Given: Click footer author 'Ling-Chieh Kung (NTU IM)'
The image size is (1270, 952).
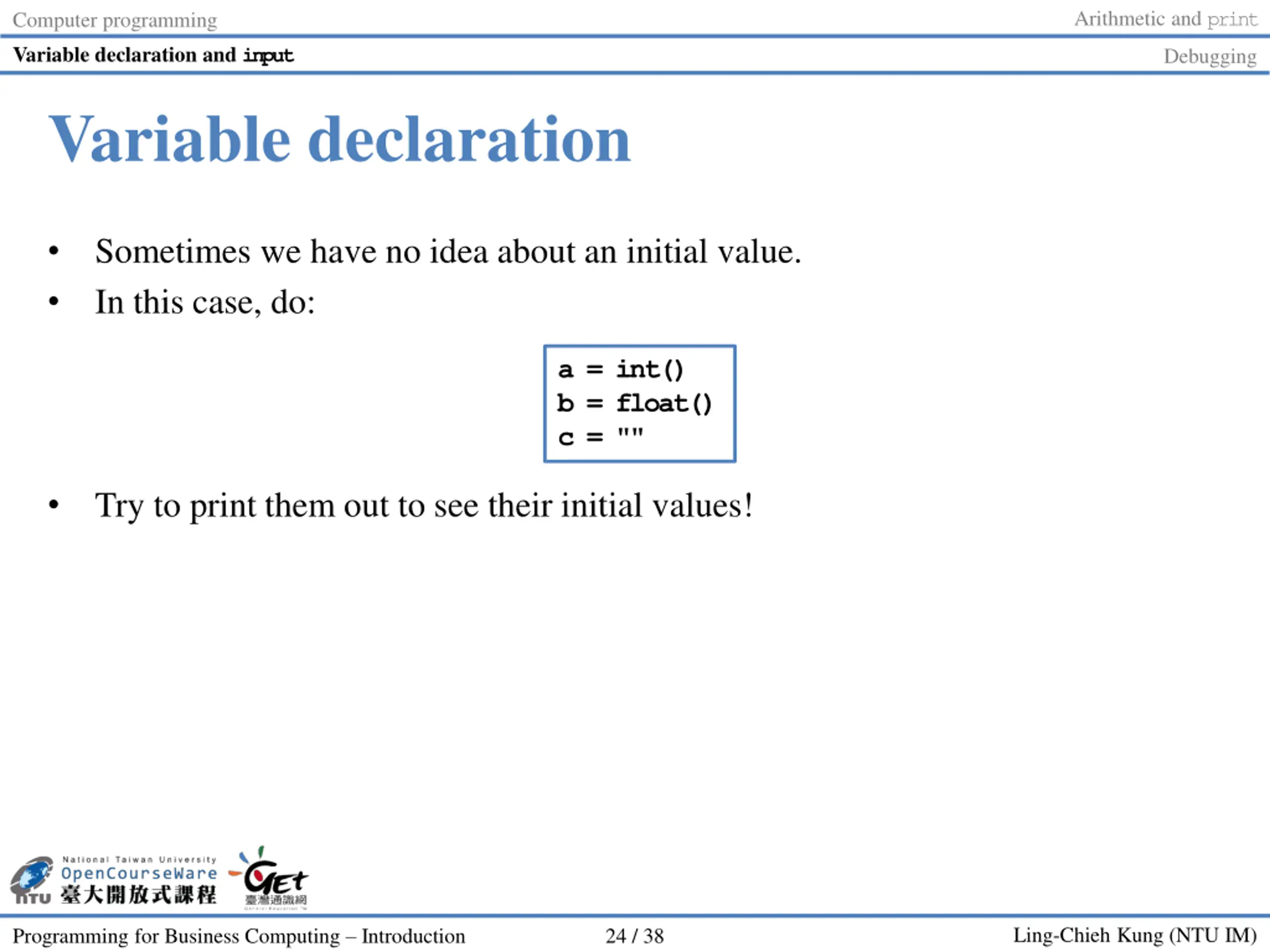Looking at the screenshot, I should point(1135,936).
